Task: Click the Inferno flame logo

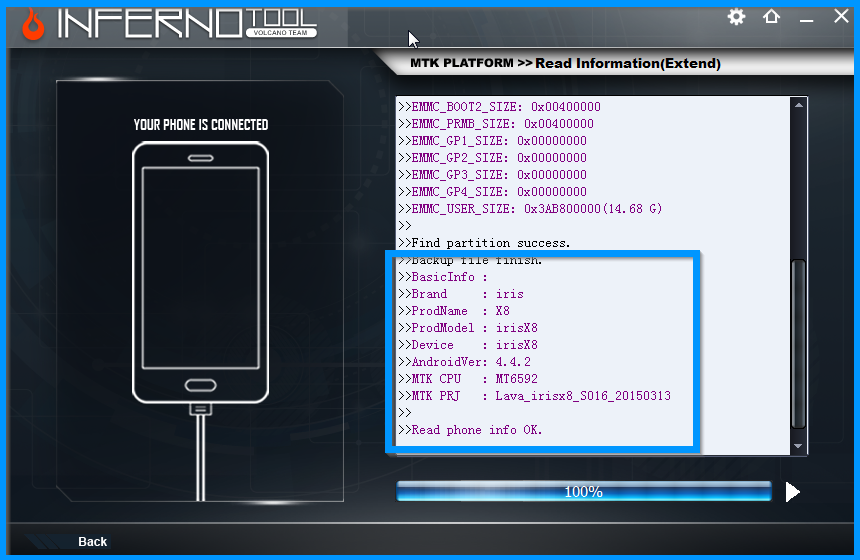Action: coord(33,24)
